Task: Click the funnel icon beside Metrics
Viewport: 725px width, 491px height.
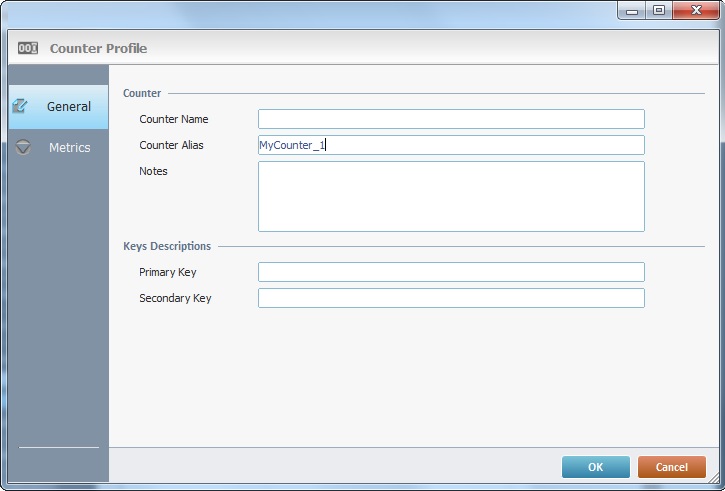Action: click(23, 147)
